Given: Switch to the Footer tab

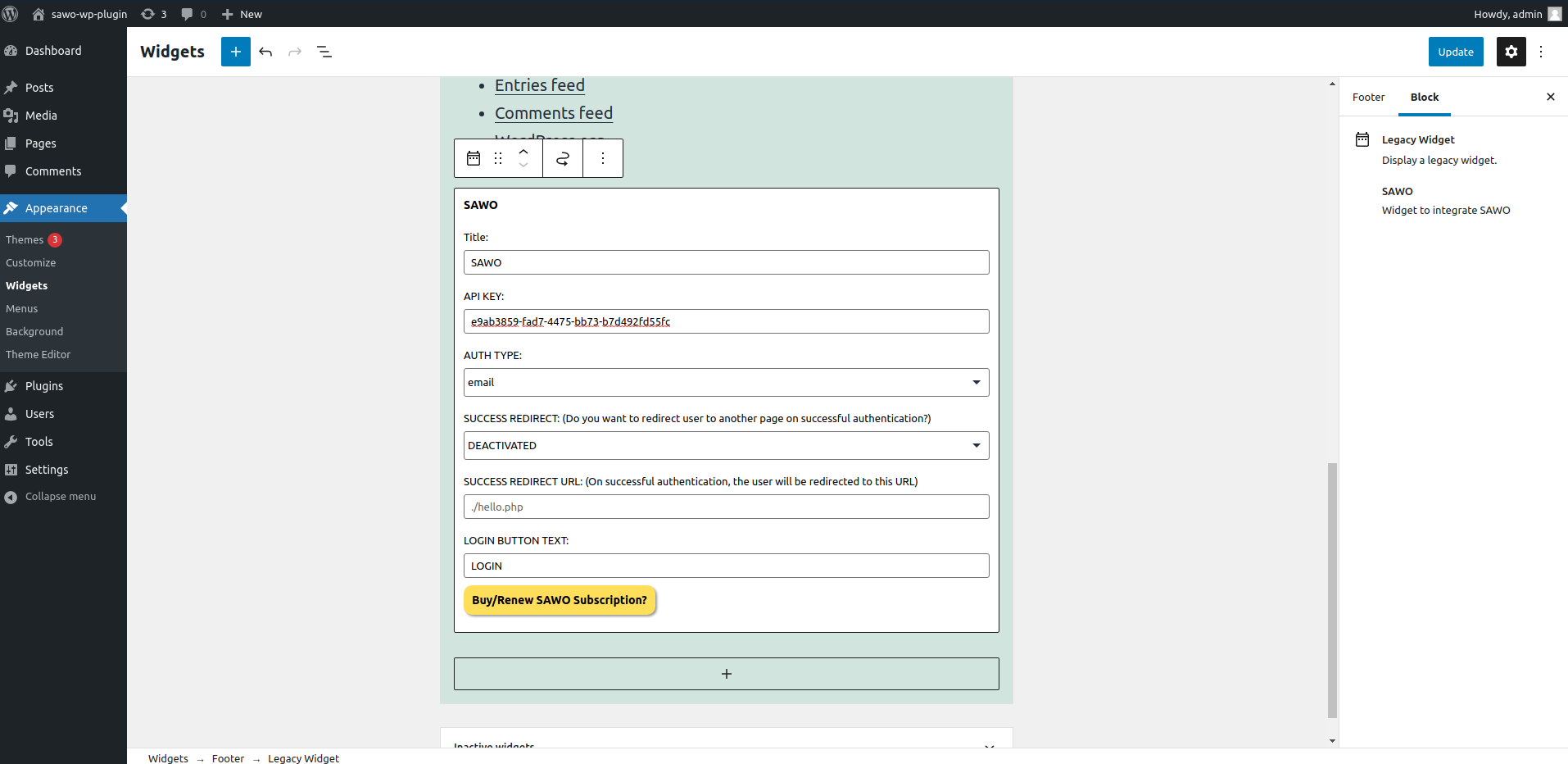Looking at the screenshot, I should point(1368,97).
